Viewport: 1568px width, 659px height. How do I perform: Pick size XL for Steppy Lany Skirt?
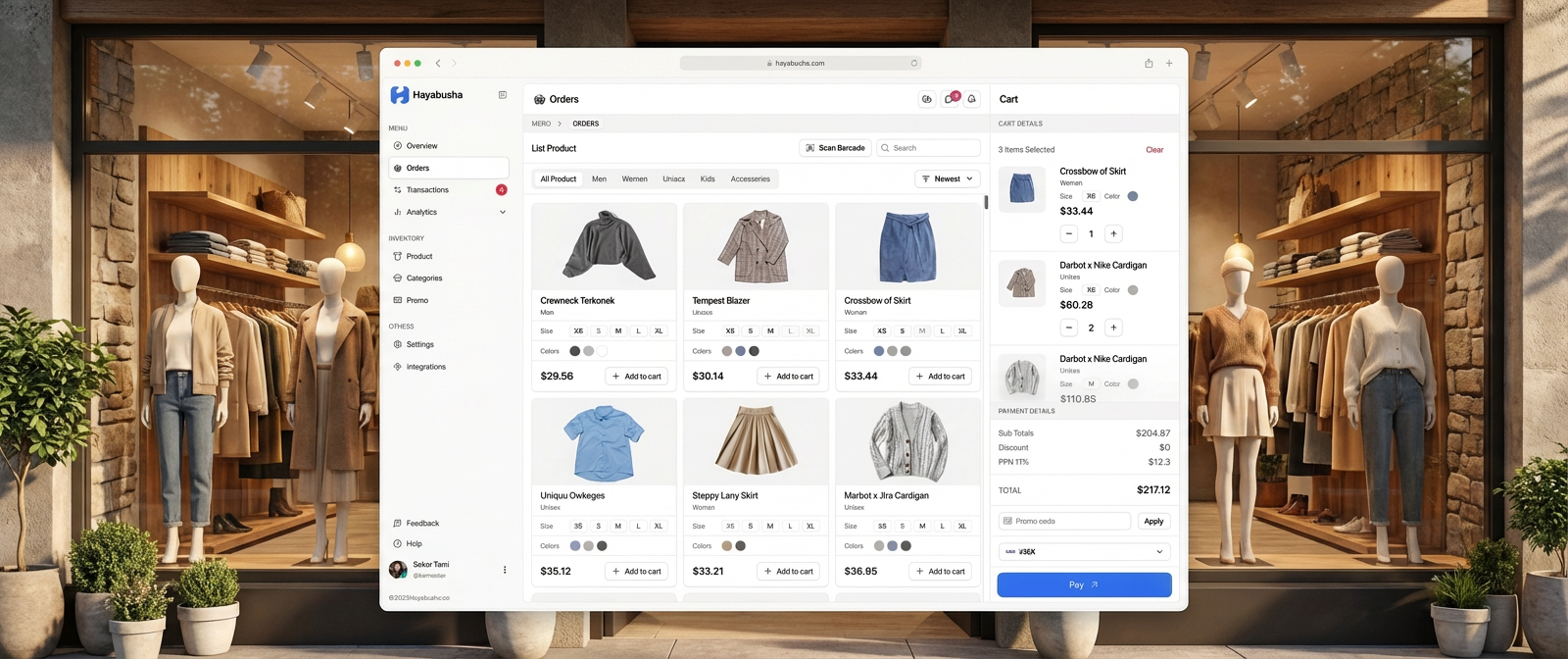click(810, 527)
